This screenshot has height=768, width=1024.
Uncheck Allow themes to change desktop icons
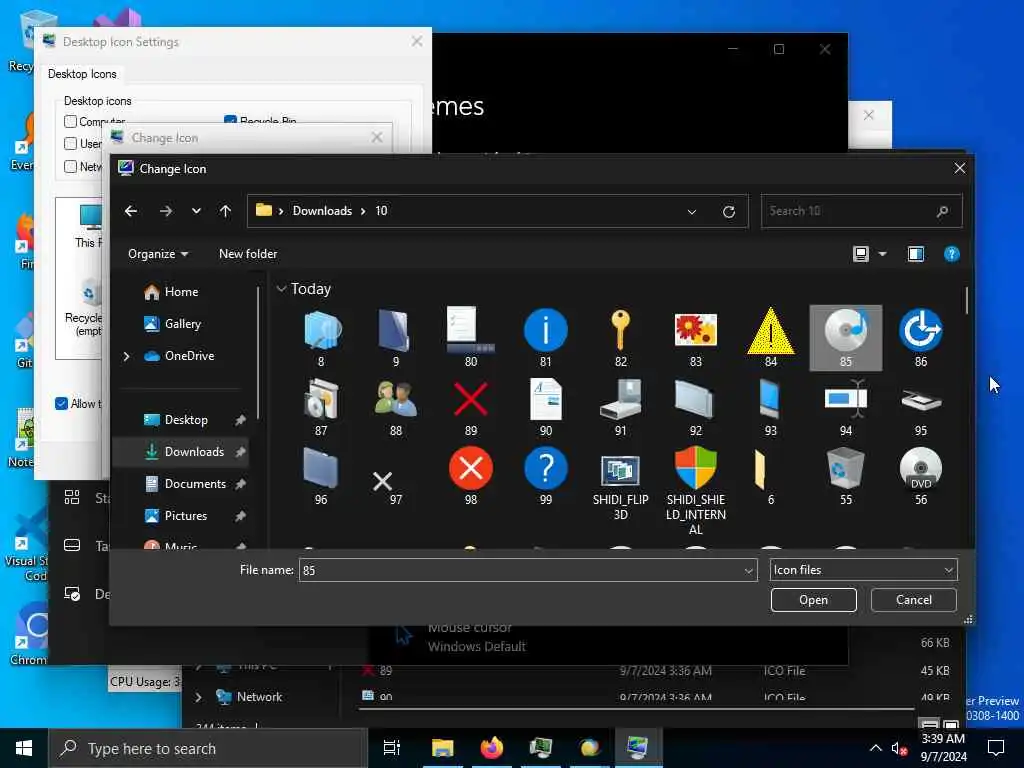pyautogui.click(x=61, y=404)
